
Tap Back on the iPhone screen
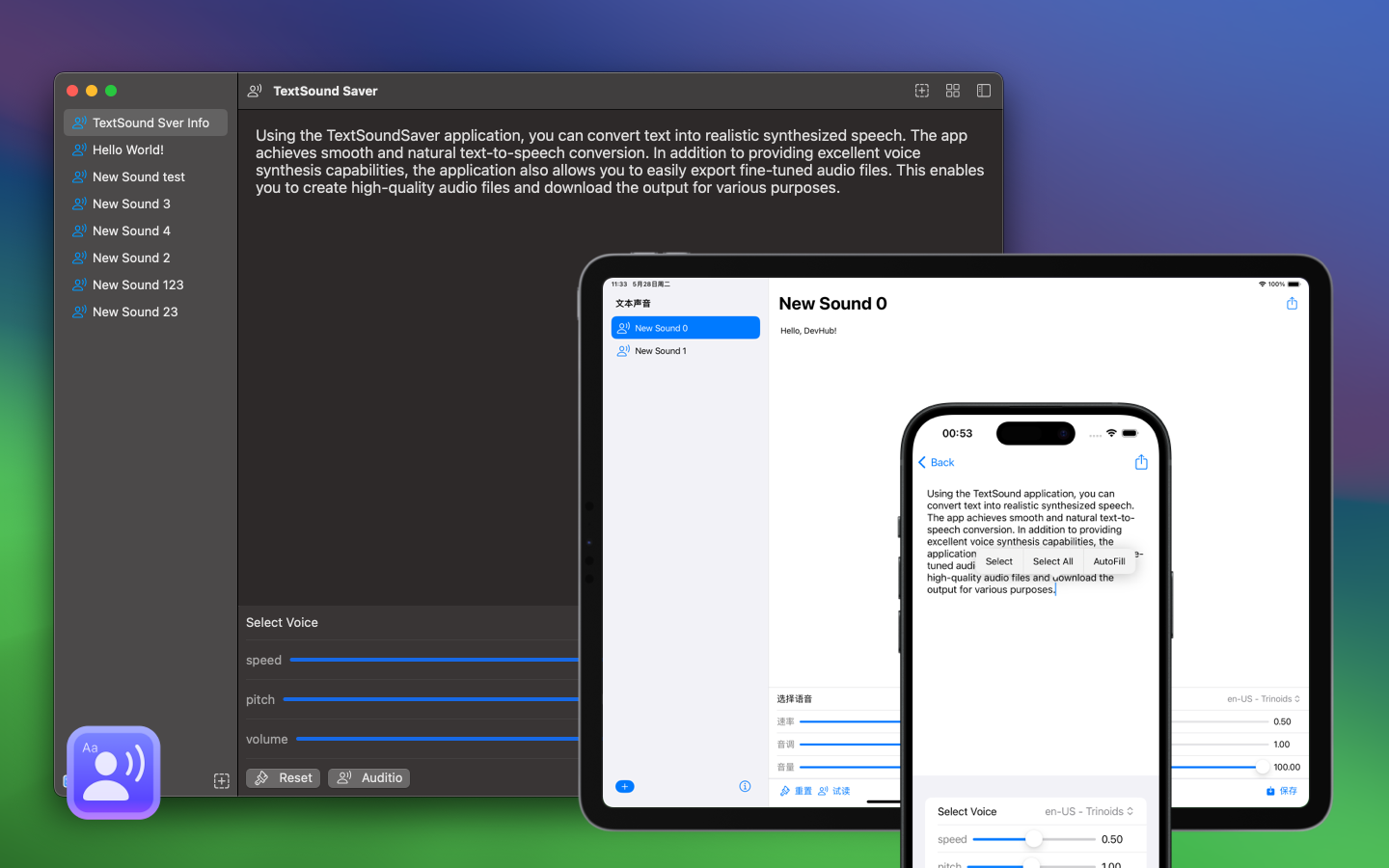tap(936, 463)
